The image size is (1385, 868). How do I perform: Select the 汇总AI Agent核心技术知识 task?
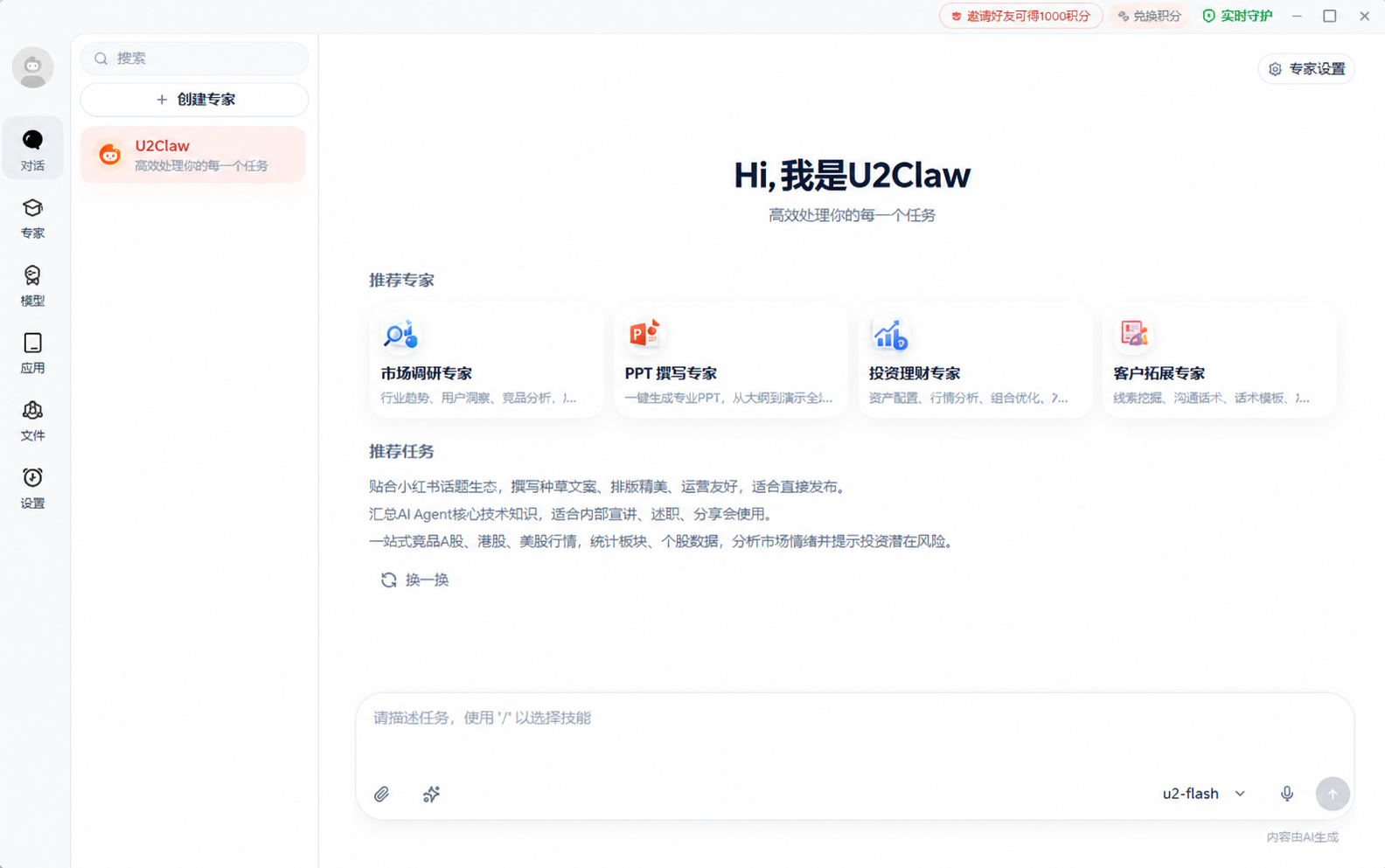pos(573,514)
